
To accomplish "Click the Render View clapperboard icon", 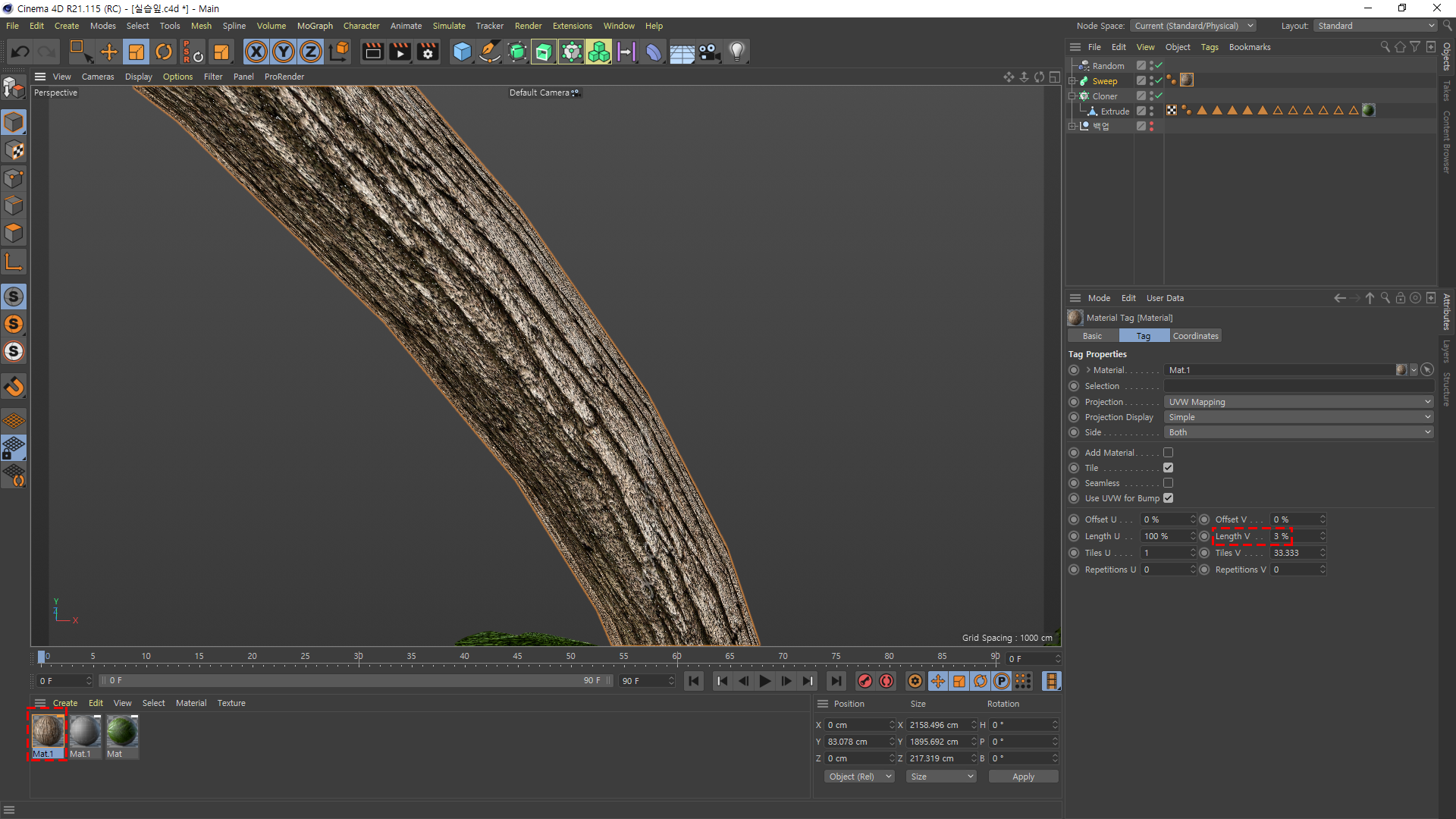I will (372, 52).
